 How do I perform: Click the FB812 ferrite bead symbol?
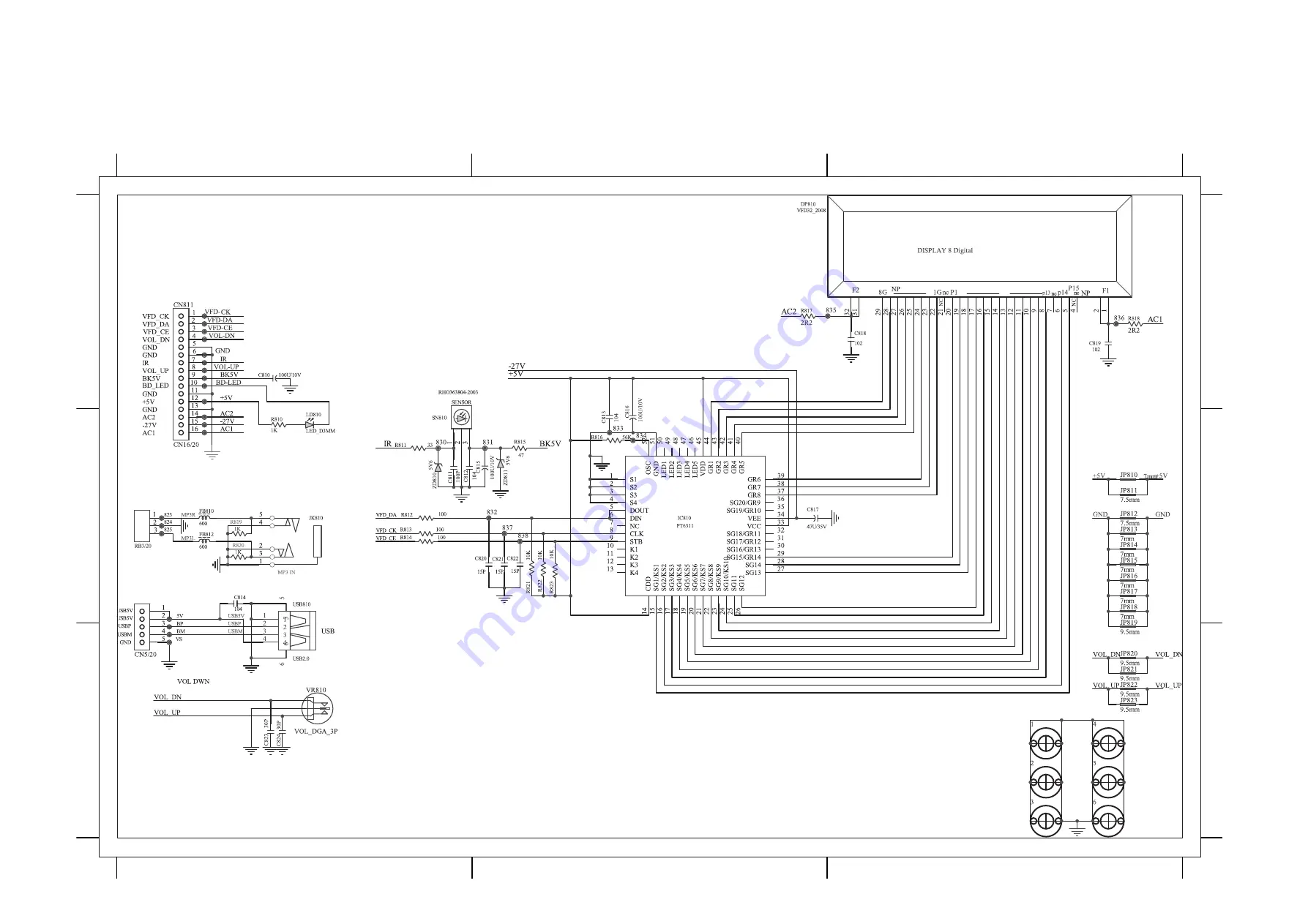(x=204, y=541)
